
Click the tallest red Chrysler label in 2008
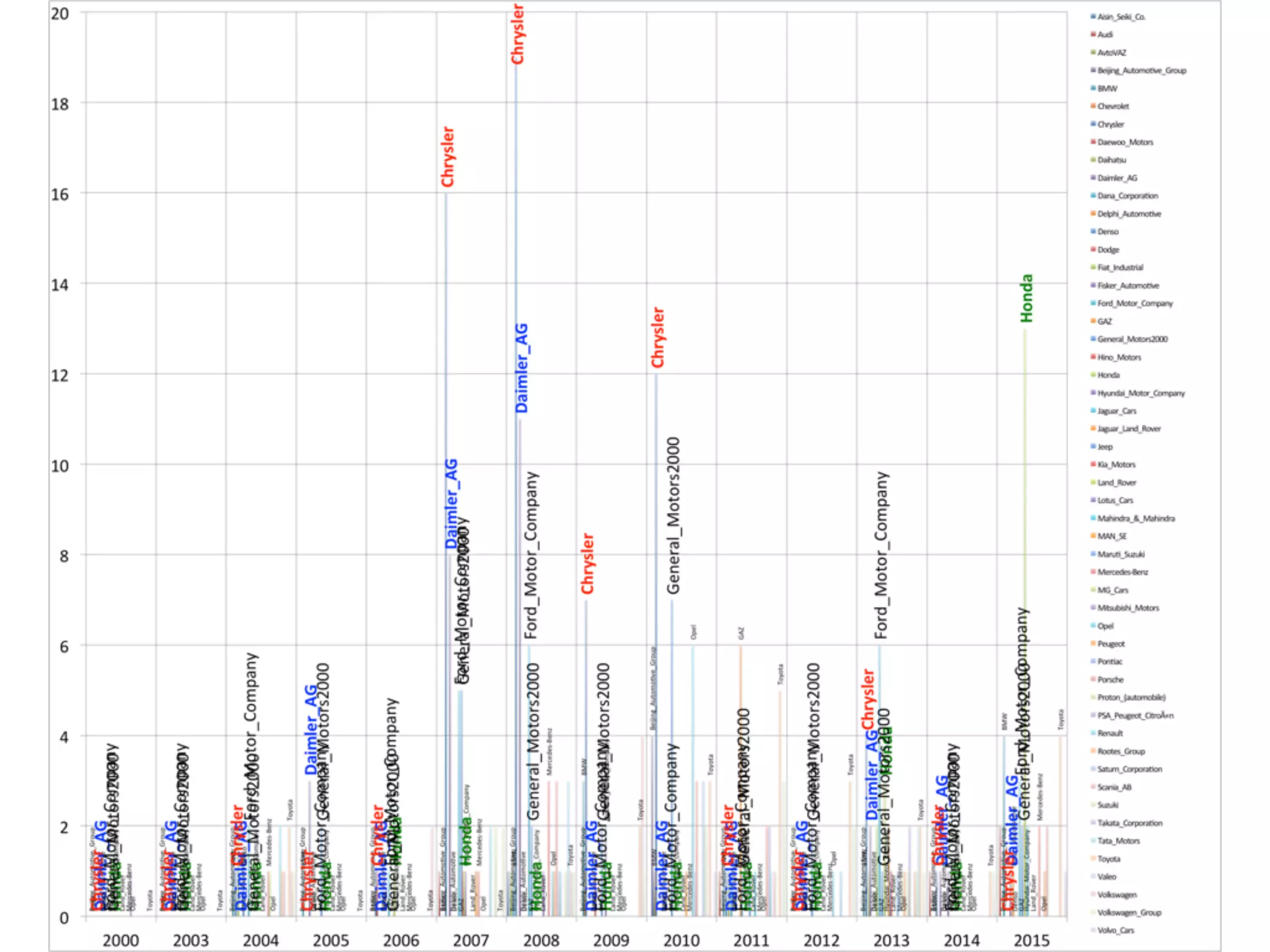coord(518,34)
